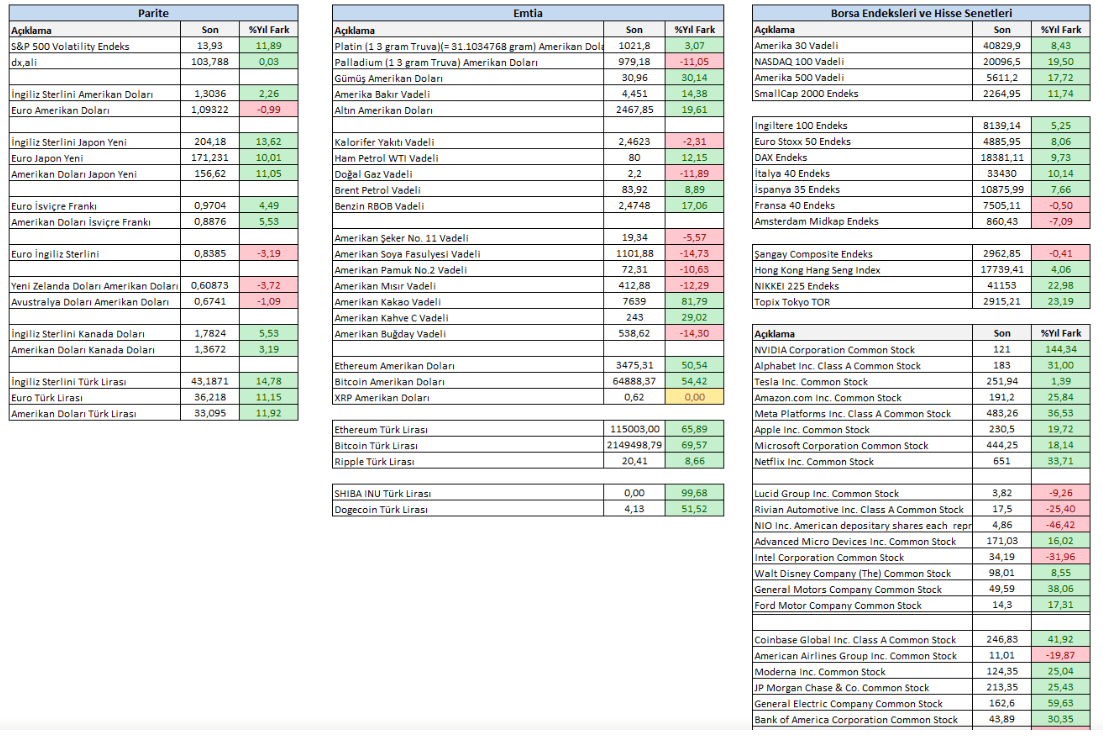Click the Ethereum Amerikan Doları label
This screenshot has width=1103, height=740.
pyautogui.click(x=468, y=365)
